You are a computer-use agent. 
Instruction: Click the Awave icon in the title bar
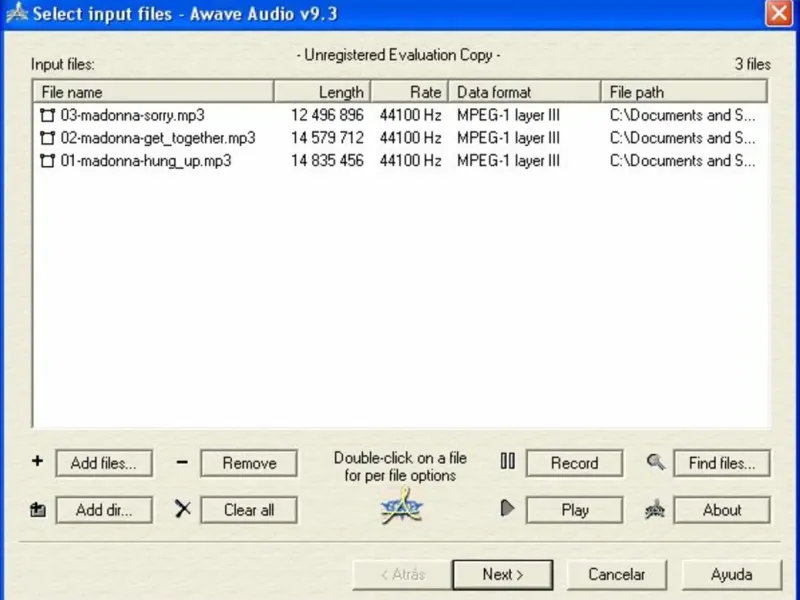pyautogui.click(x=17, y=13)
